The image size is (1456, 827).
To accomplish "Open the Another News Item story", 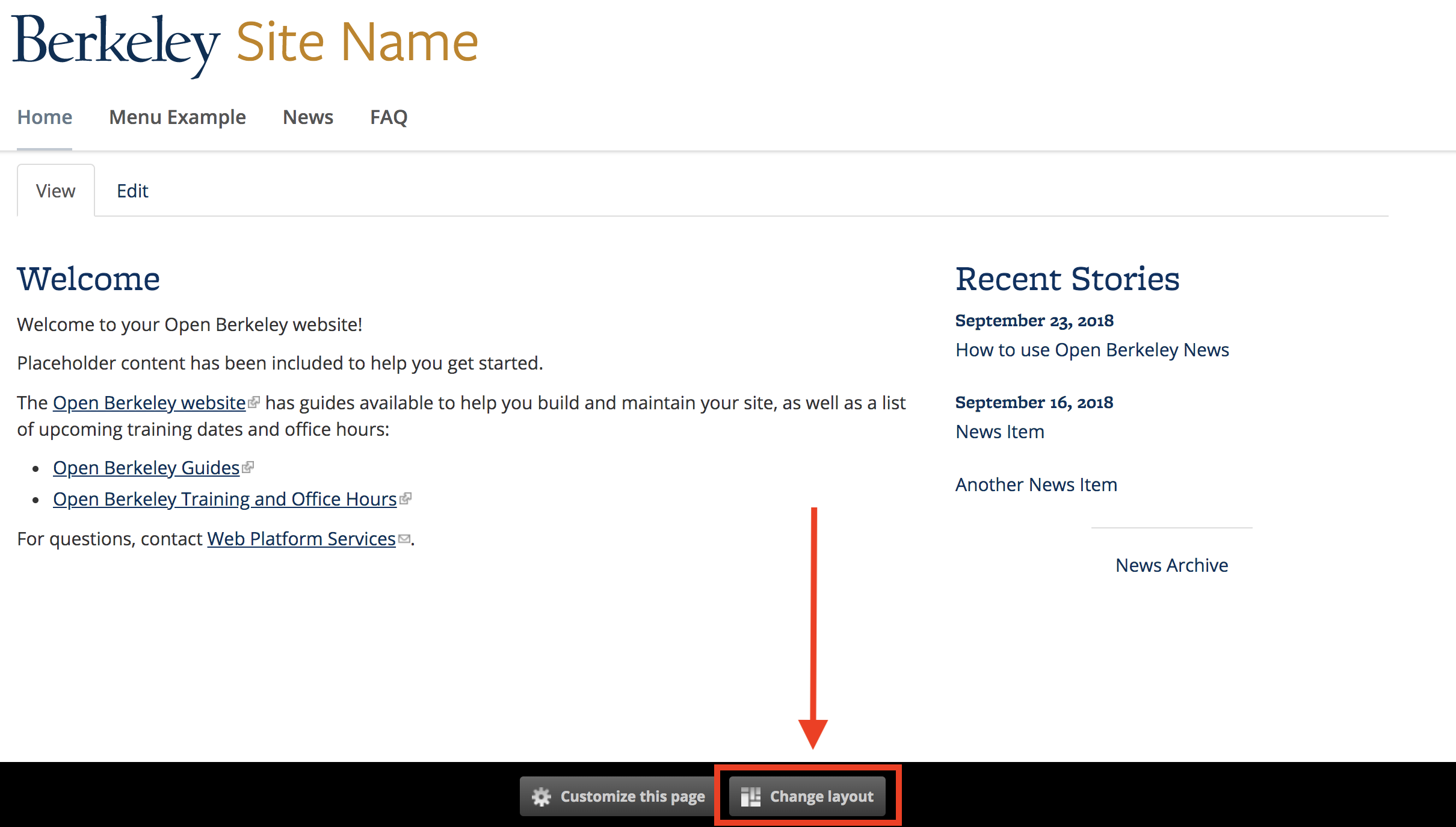I will 1036,485.
